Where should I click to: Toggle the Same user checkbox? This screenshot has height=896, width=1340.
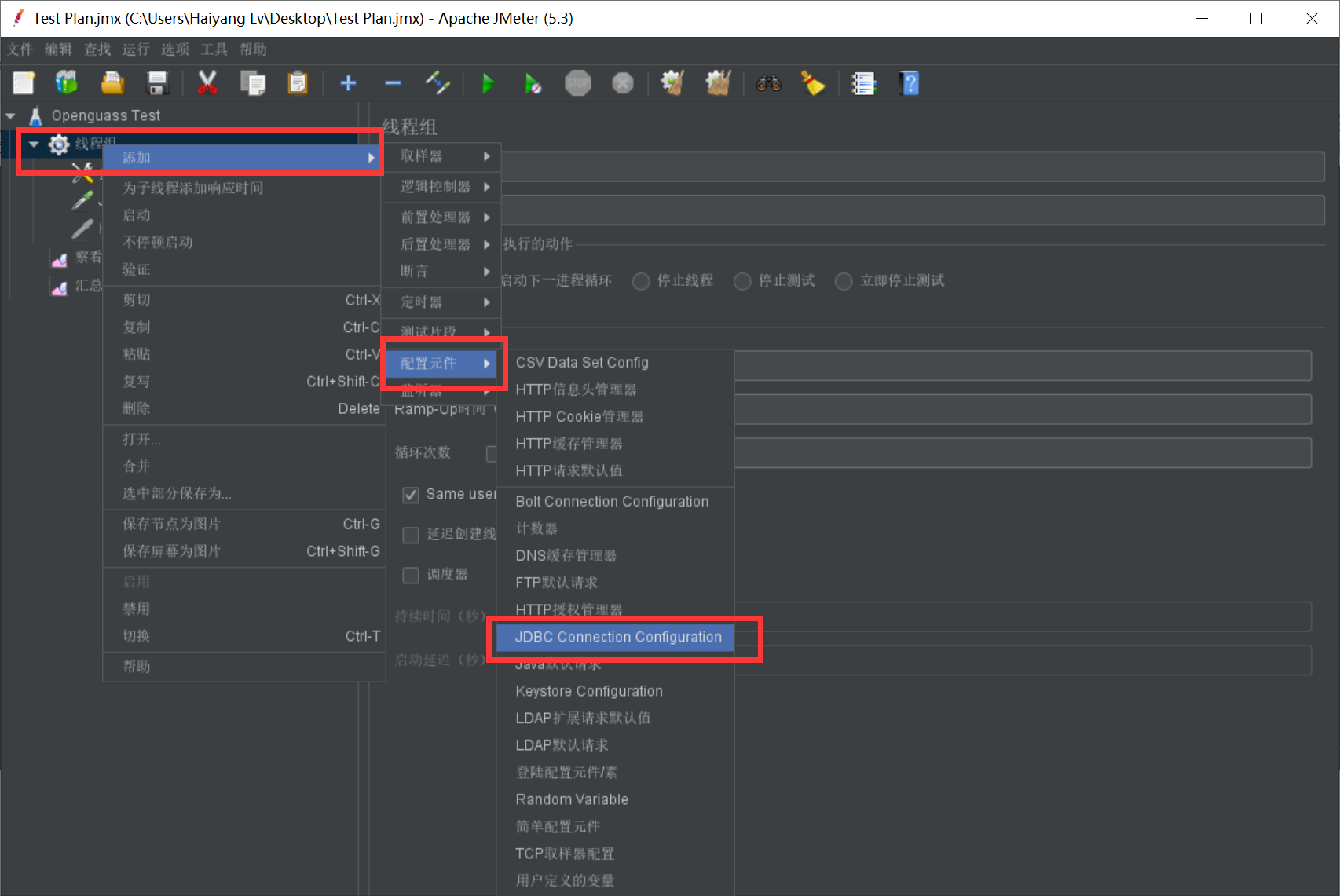click(x=410, y=495)
